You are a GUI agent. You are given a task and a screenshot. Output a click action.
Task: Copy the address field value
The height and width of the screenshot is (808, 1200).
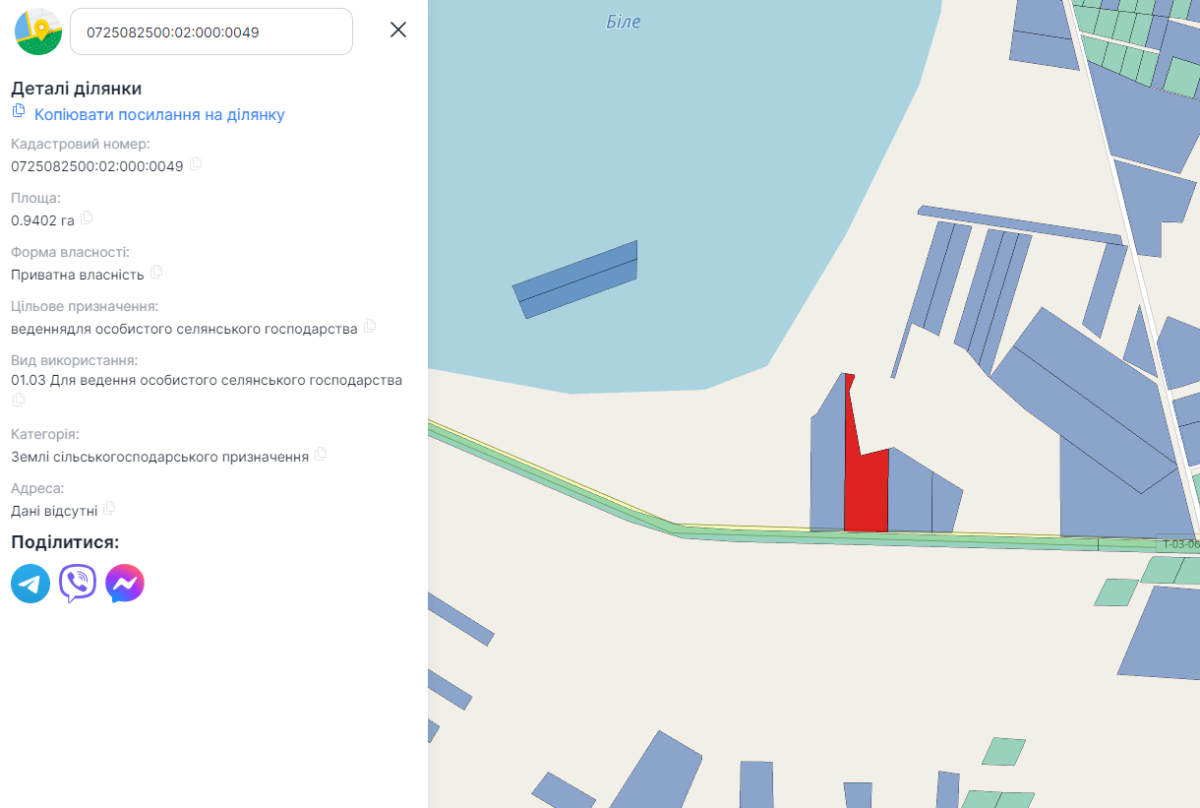pos(110,508)
